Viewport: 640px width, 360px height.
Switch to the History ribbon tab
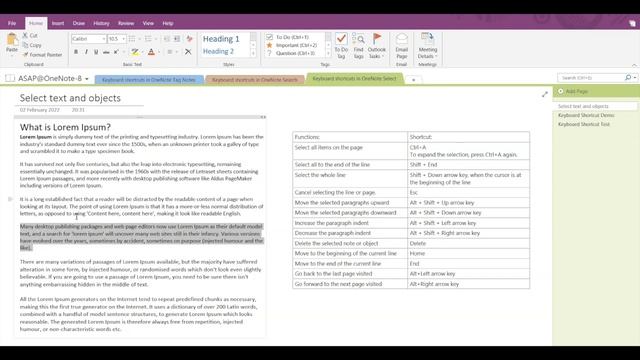[x=101, y=23]
